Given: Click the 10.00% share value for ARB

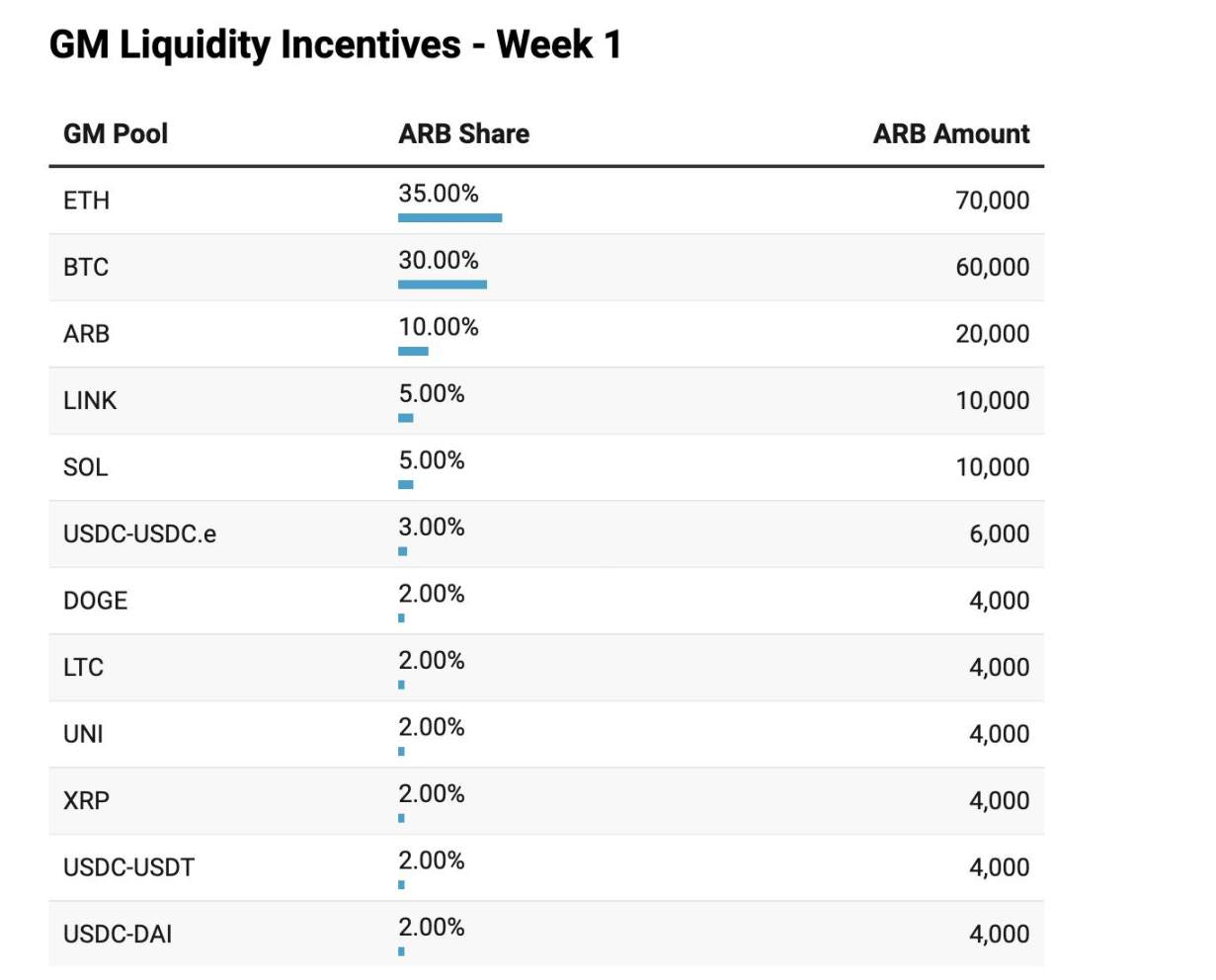Looking at the screenshot, I should pyautogui.click(x=439, y=327).
